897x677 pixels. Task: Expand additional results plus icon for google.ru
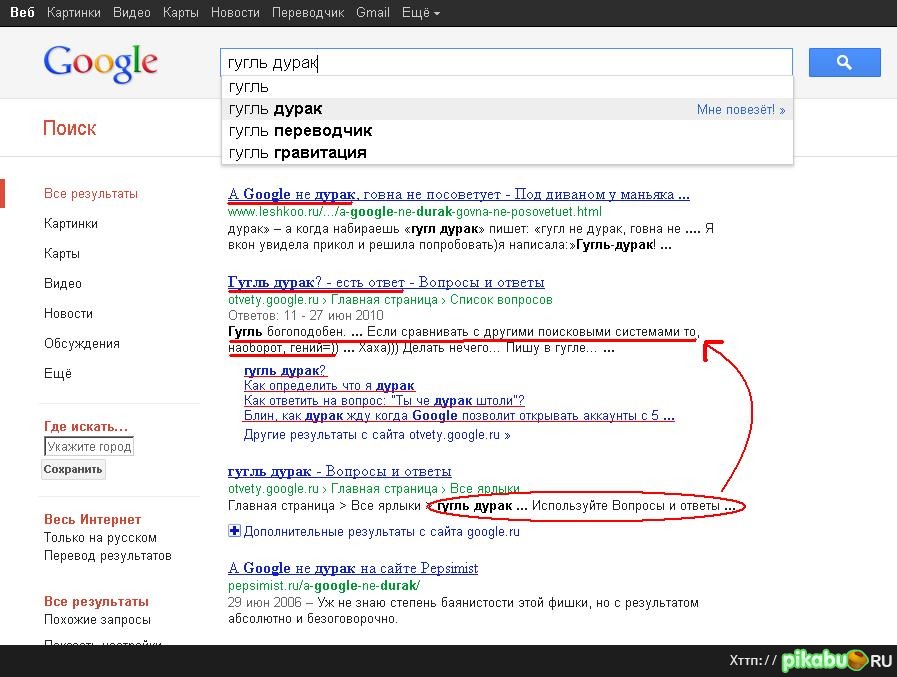click(234, 531)
